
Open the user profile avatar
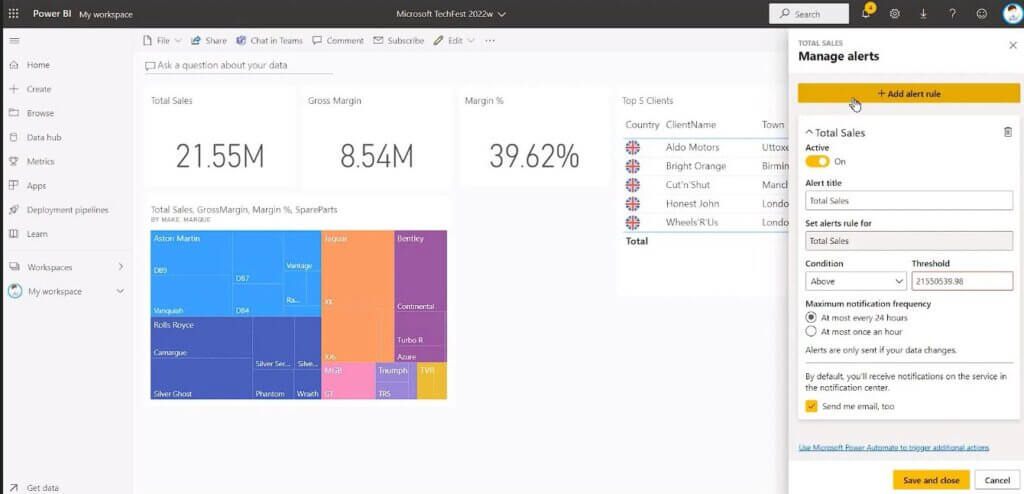point(1012,14)
